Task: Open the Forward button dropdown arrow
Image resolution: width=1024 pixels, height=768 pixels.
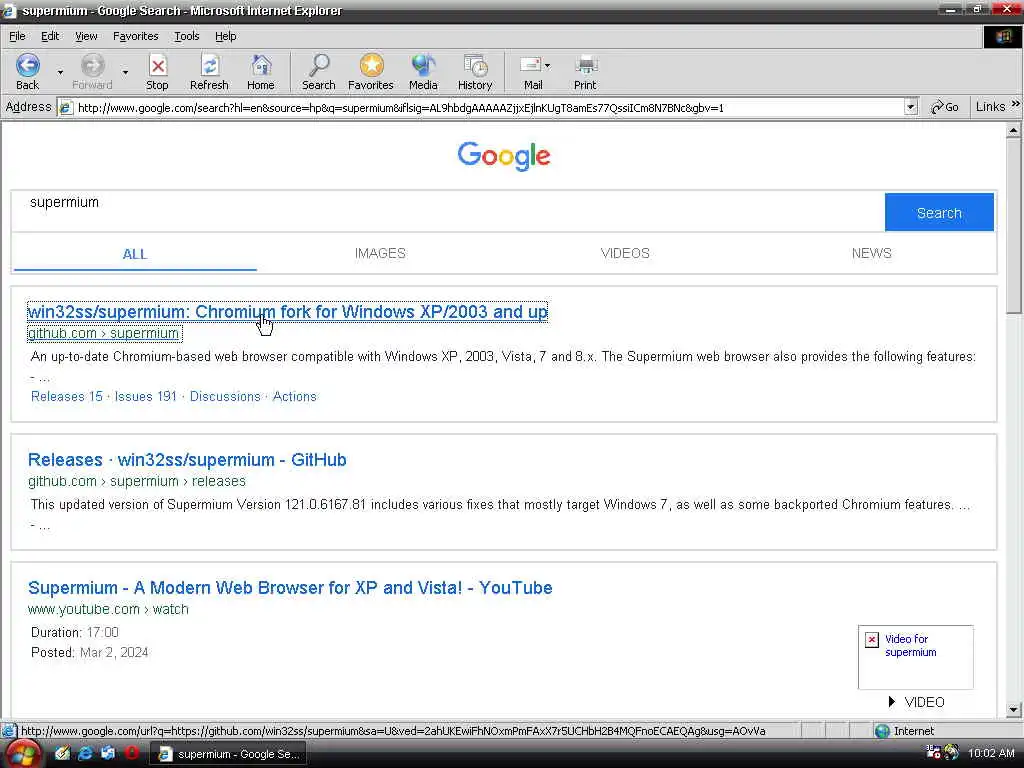Action: point(125,72)
